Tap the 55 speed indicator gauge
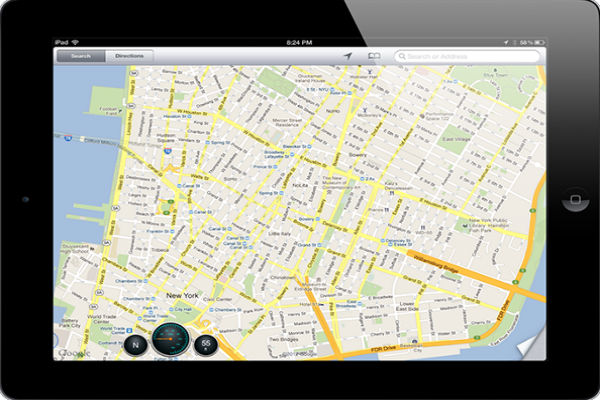600x400 pixels. coord(206,345)
